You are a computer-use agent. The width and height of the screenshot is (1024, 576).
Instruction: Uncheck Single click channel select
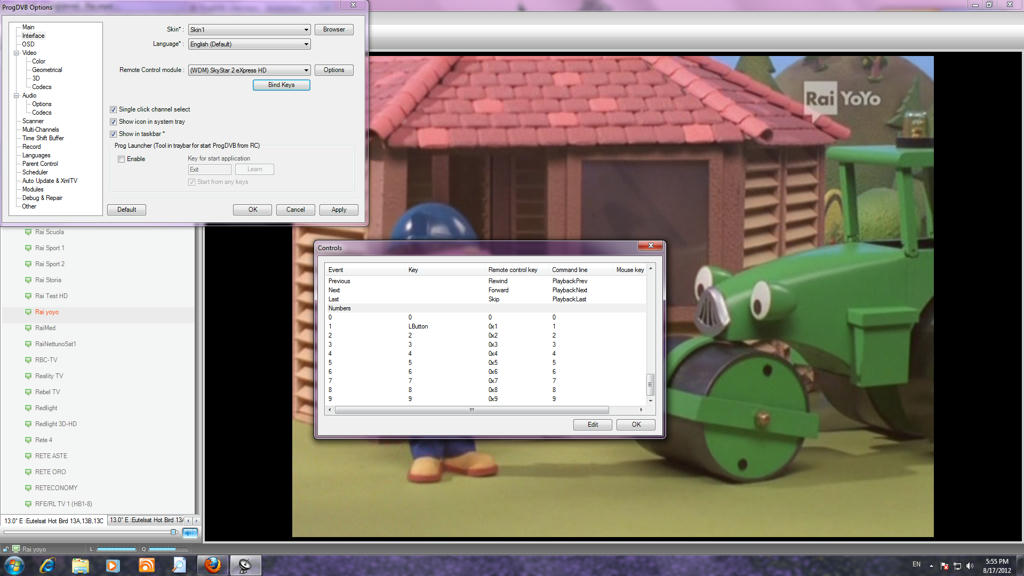click(113, 110)
